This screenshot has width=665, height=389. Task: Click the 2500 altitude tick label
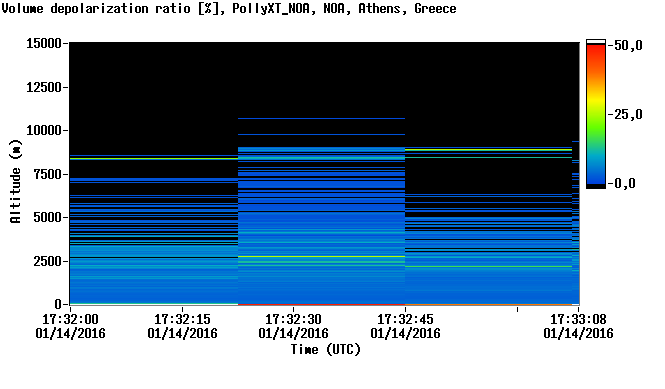(48, 261)
